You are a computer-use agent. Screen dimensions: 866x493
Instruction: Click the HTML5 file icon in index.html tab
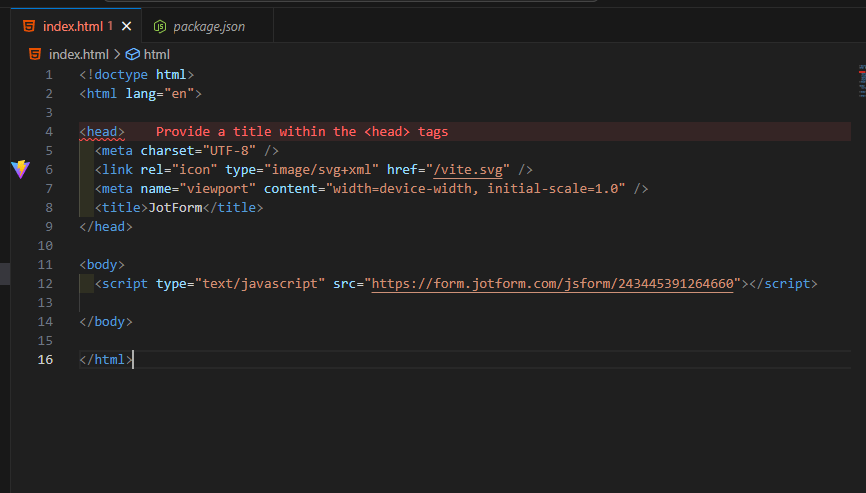tap(29, 26)
